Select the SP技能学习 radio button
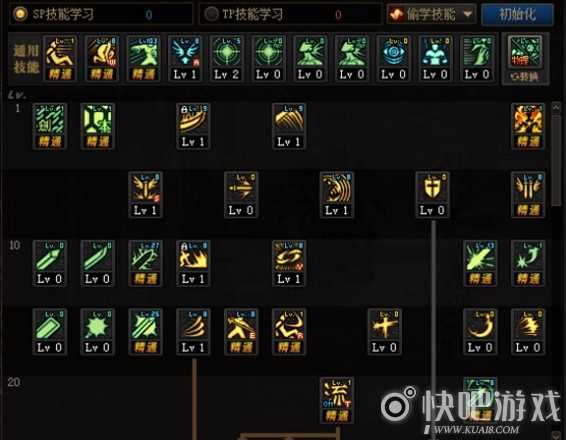This screenshot has width=566, height=440. 20,14
